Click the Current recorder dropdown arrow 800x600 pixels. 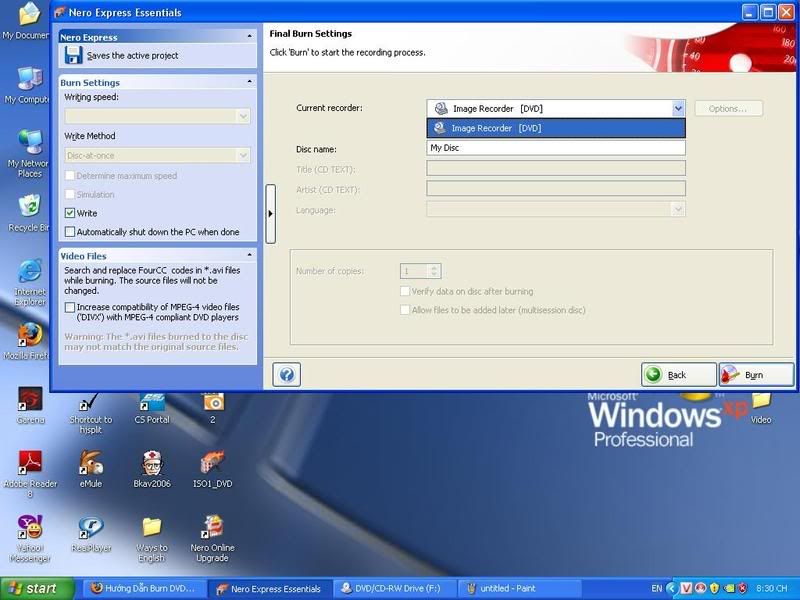click(678, 108)
